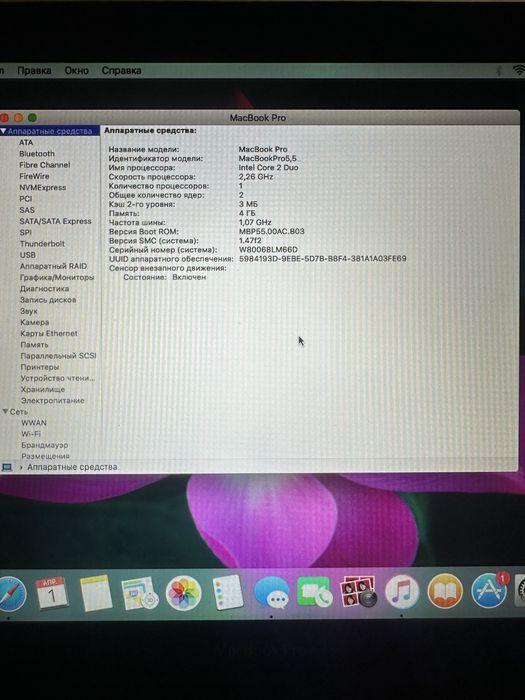Image resolution: width=525 pixels, height=700 pixels.
Task: Launch iTunes from the Dock
Action: point(402,592)
